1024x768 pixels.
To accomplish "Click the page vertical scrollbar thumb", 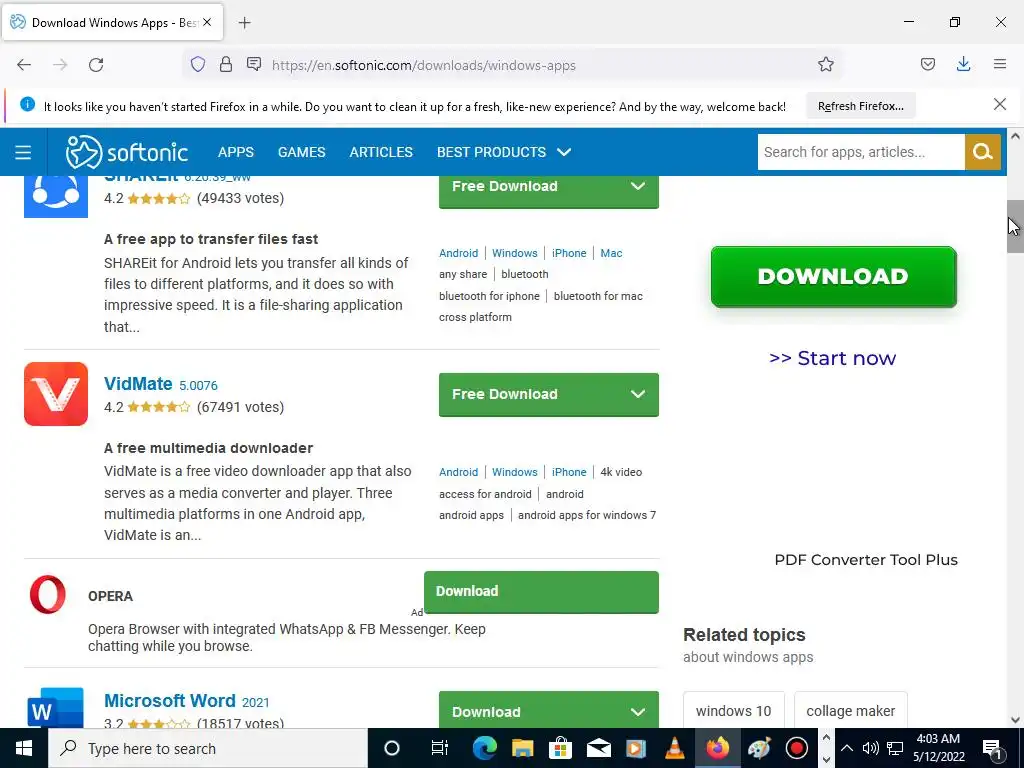I will 1015,226.
